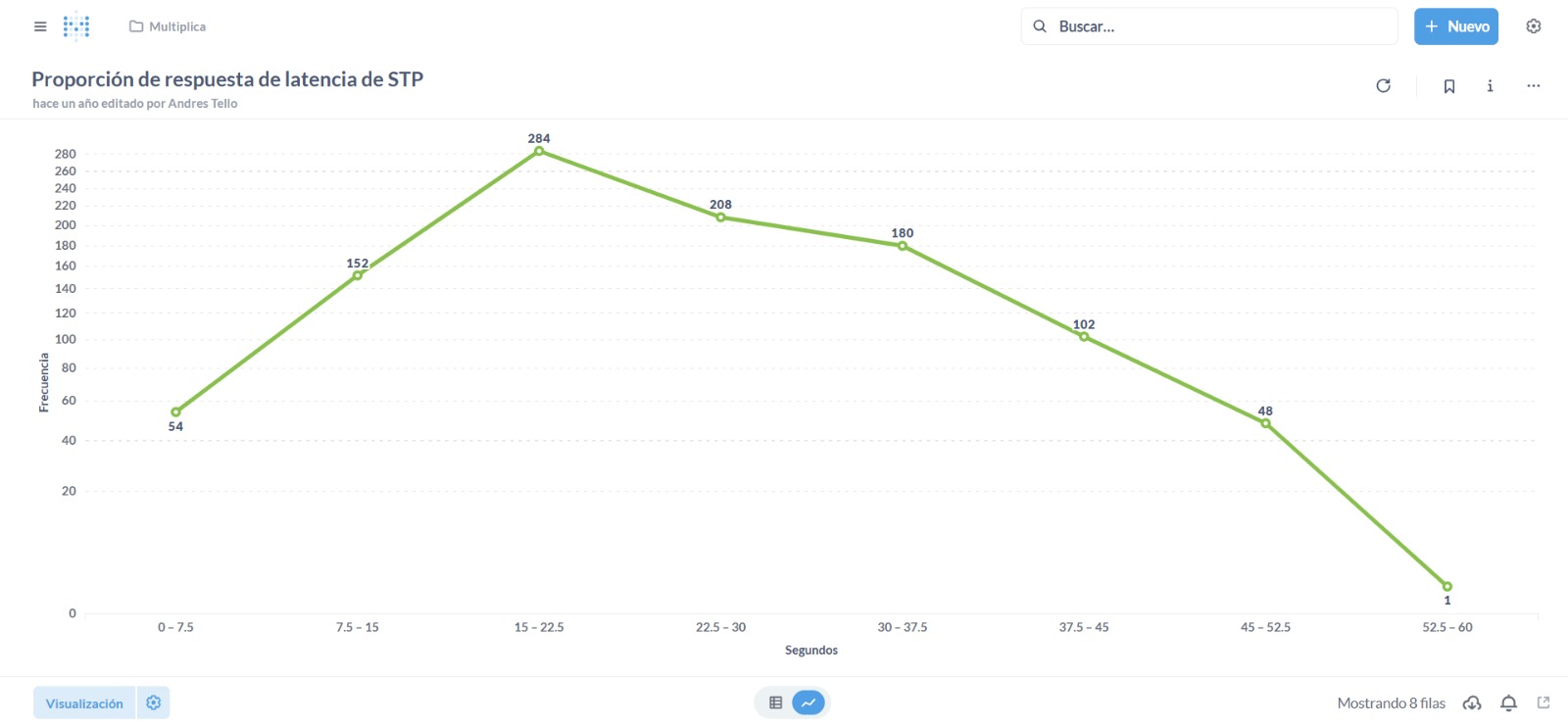Click the Visualización button
Image resolution: width=1568 pixels, height=727 pixels.
click(84, 703)
